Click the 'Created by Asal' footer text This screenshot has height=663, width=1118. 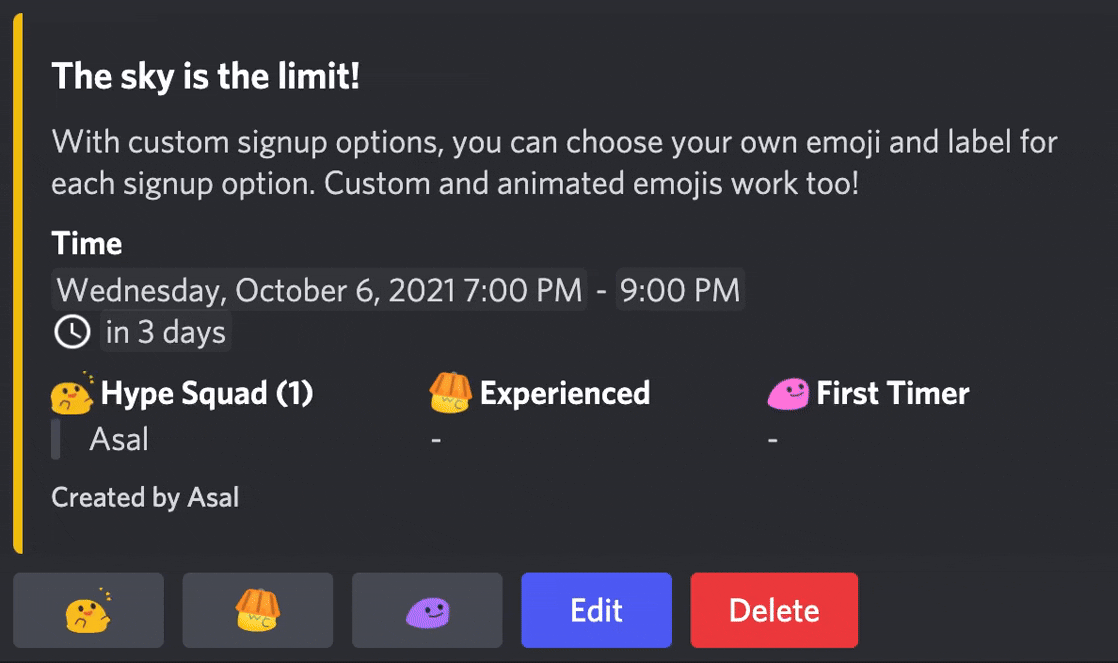[145, 497]
